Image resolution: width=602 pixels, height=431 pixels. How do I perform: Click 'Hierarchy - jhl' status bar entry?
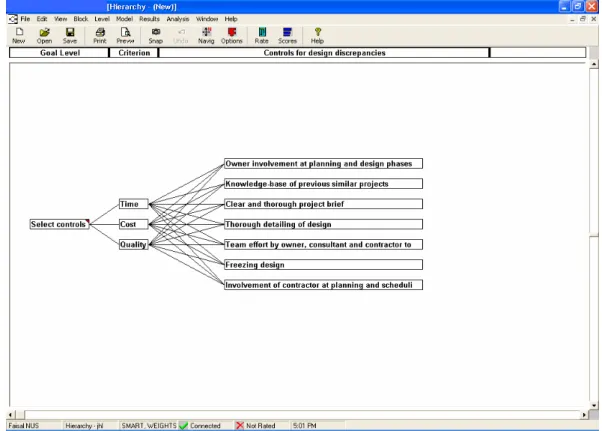[x=84, y=426]
